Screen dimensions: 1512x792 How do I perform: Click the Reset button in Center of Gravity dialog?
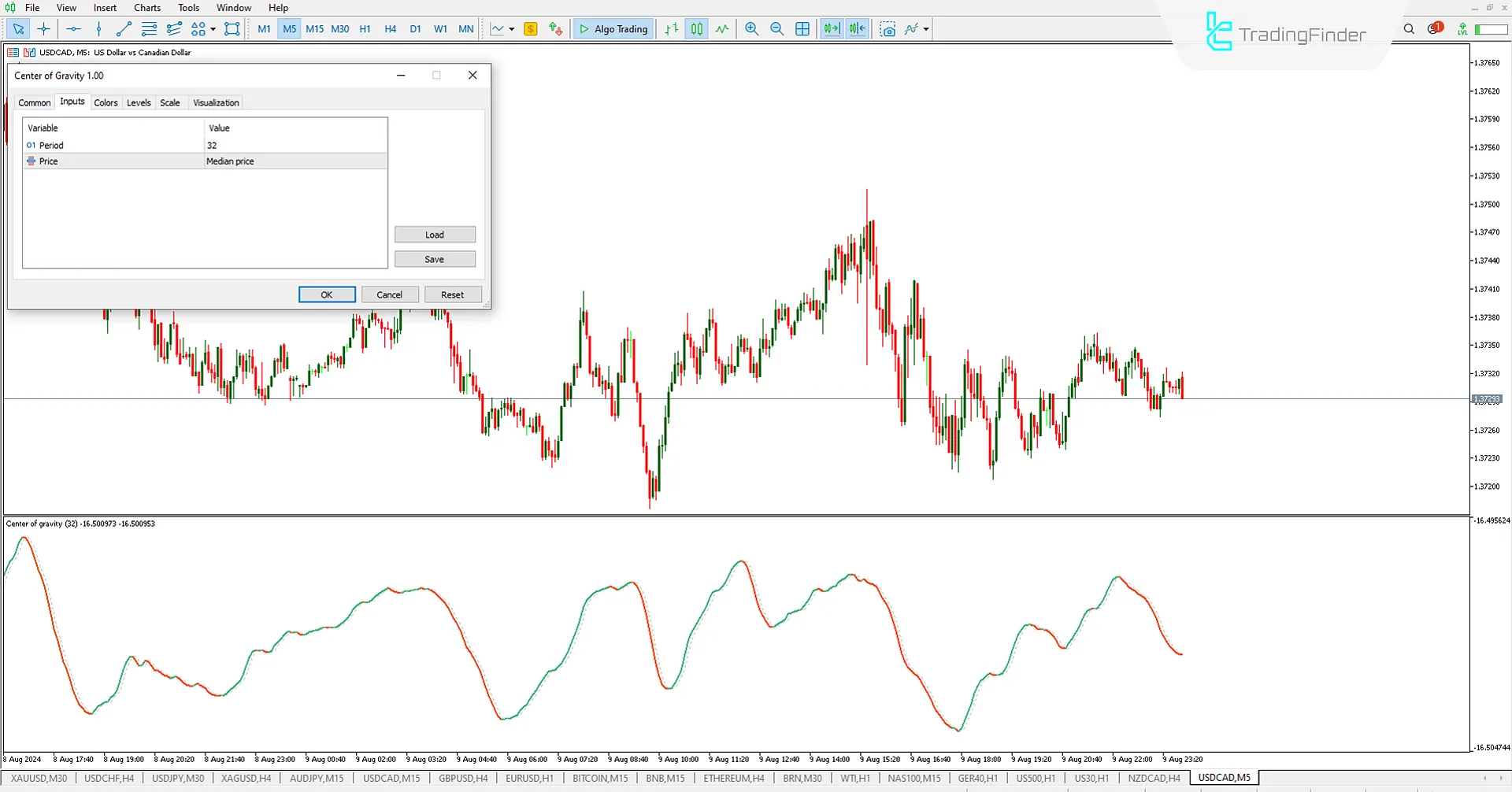click(x=453, y=294)
